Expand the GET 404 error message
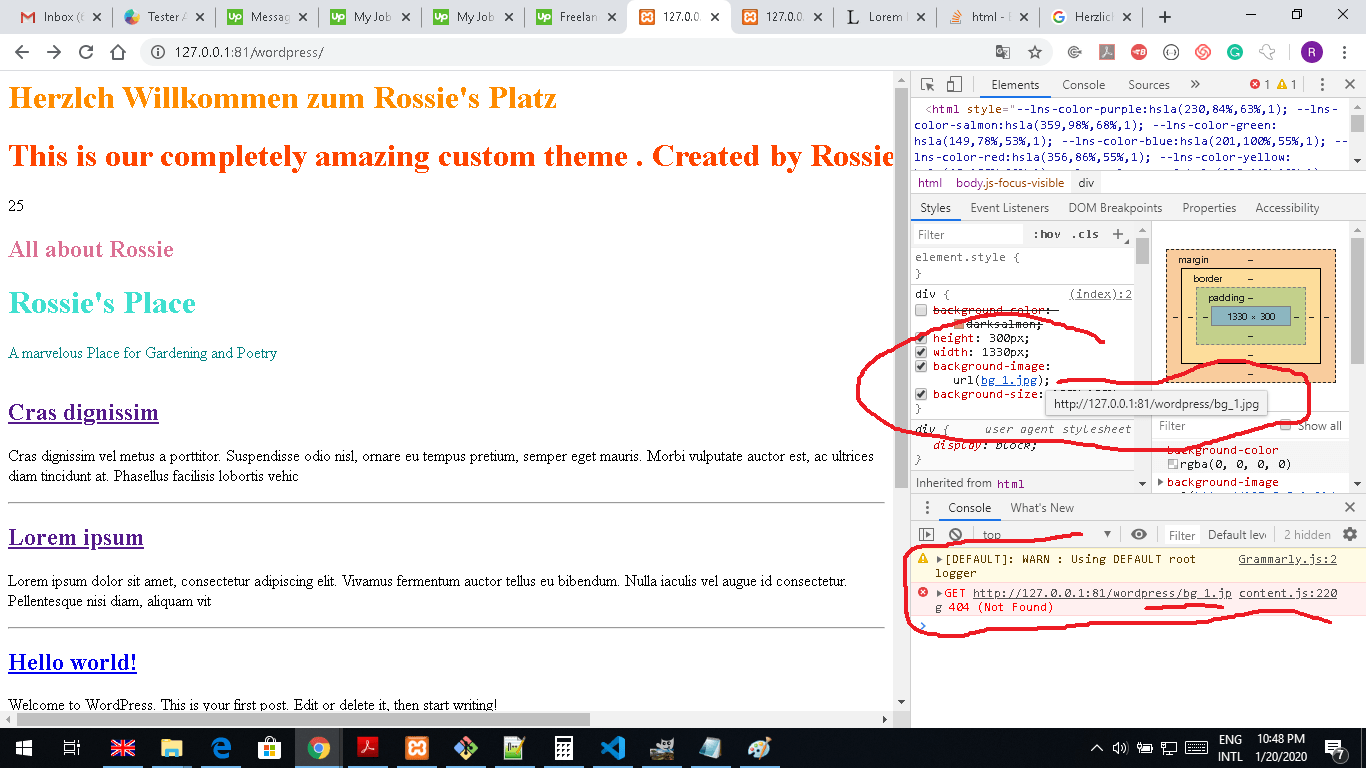This screenshot has width=1366, height=768. (939, 594)
